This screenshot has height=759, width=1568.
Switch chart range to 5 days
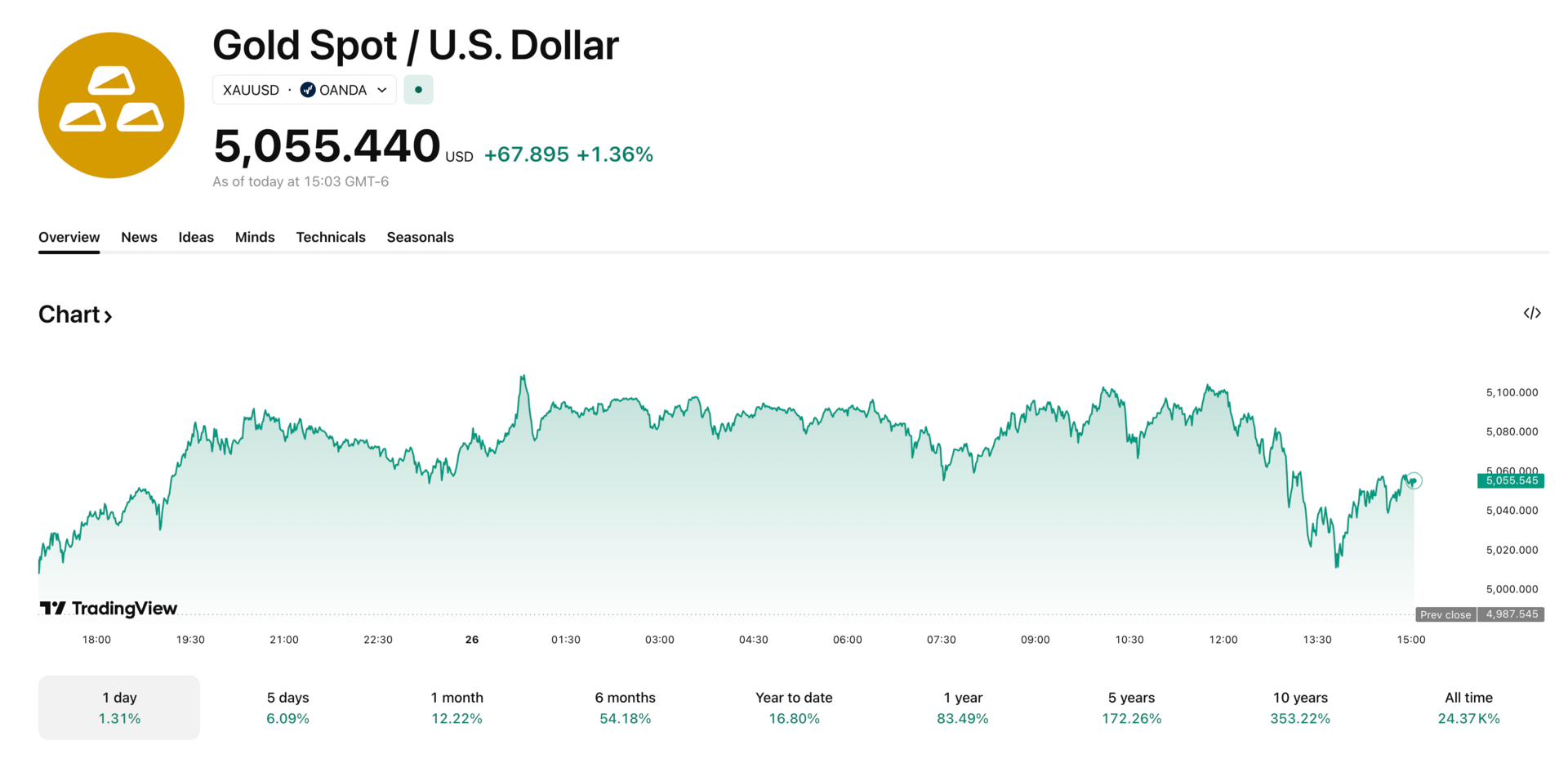[x=287, y=708]
